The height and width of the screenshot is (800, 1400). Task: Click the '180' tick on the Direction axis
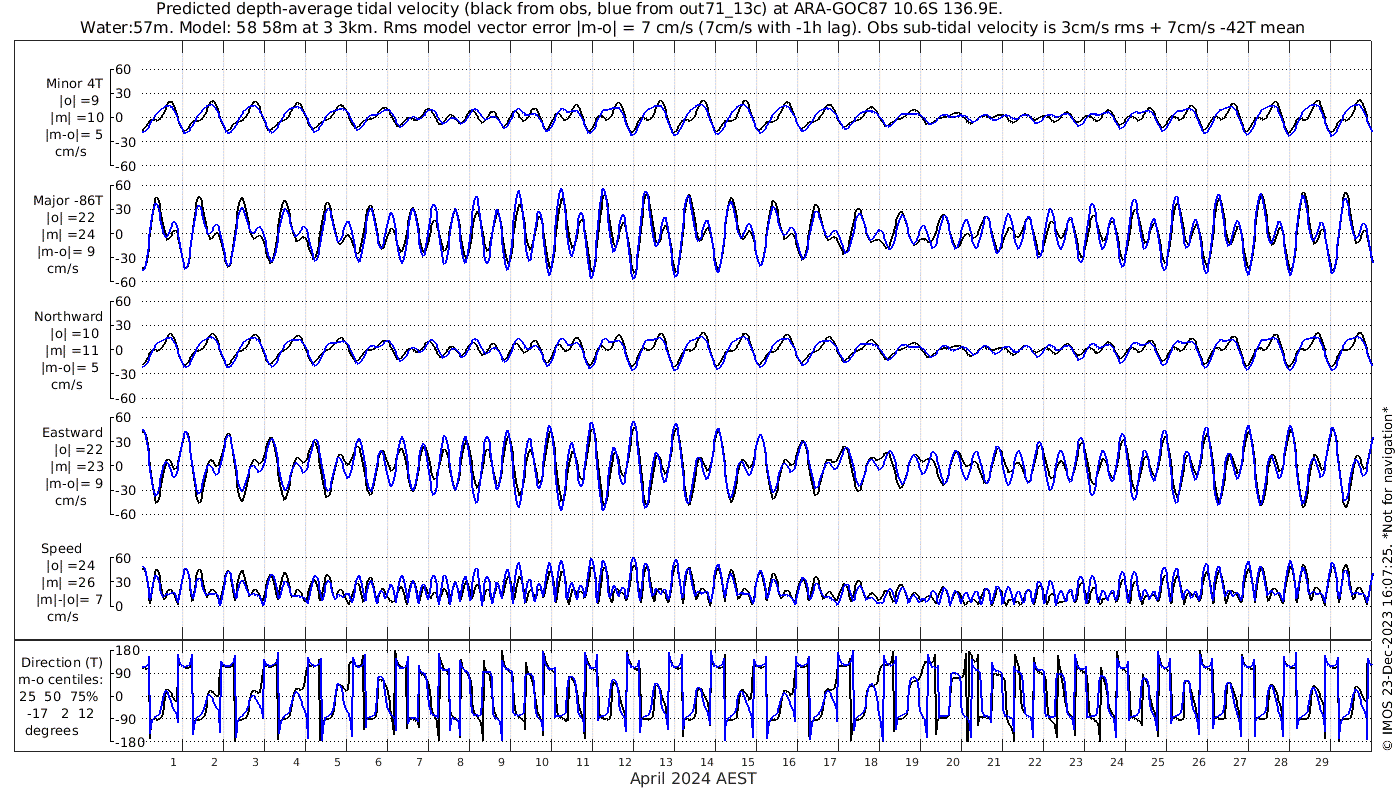pos(126,651)
